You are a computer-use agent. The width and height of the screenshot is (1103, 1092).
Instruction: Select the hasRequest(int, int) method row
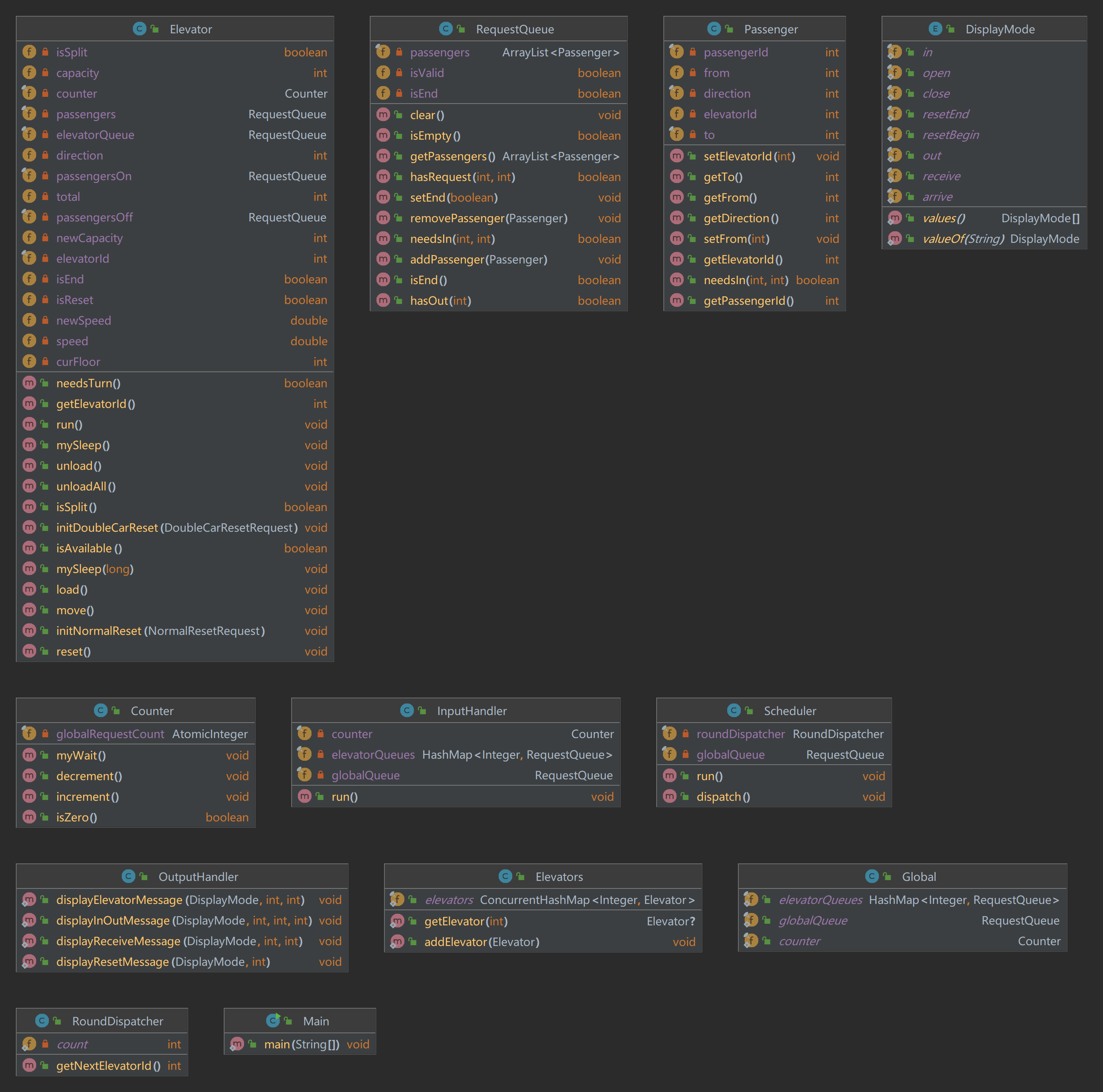click(x=463, y=177)
